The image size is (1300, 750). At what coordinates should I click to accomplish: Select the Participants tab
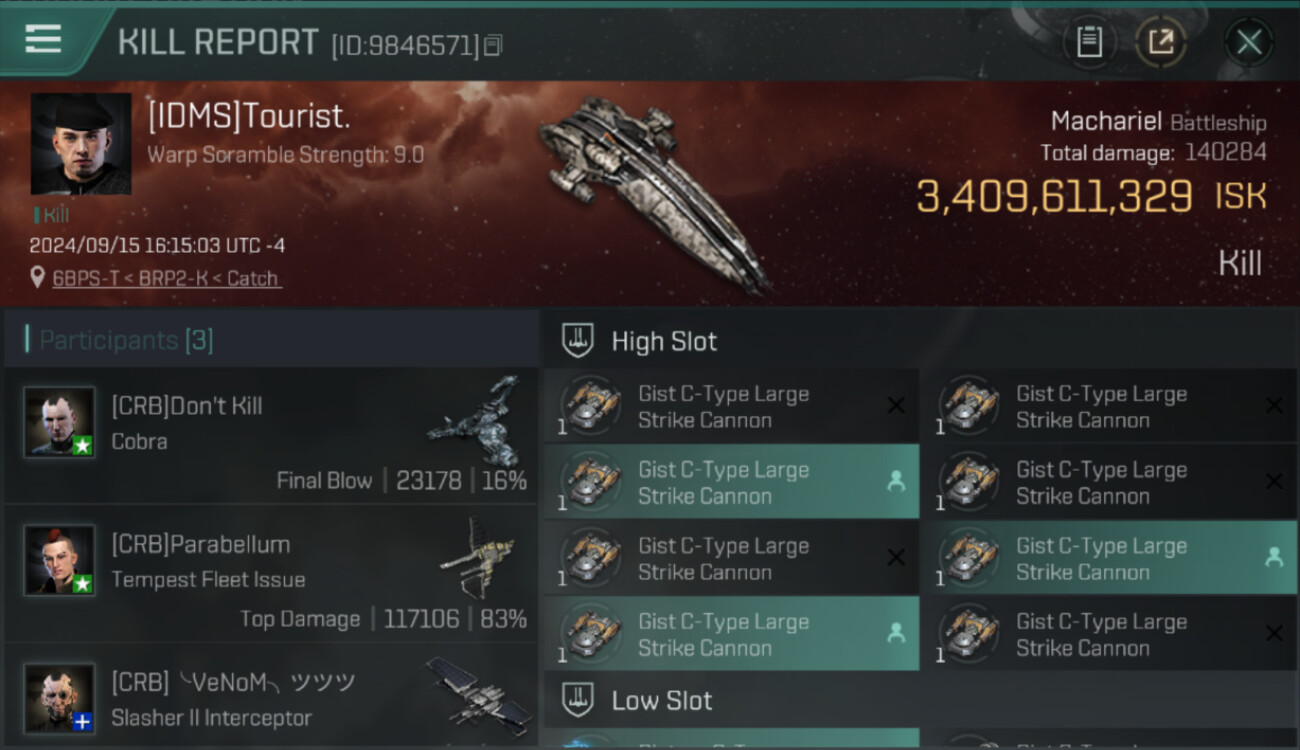pyautogui.click(x=125, y=340)
